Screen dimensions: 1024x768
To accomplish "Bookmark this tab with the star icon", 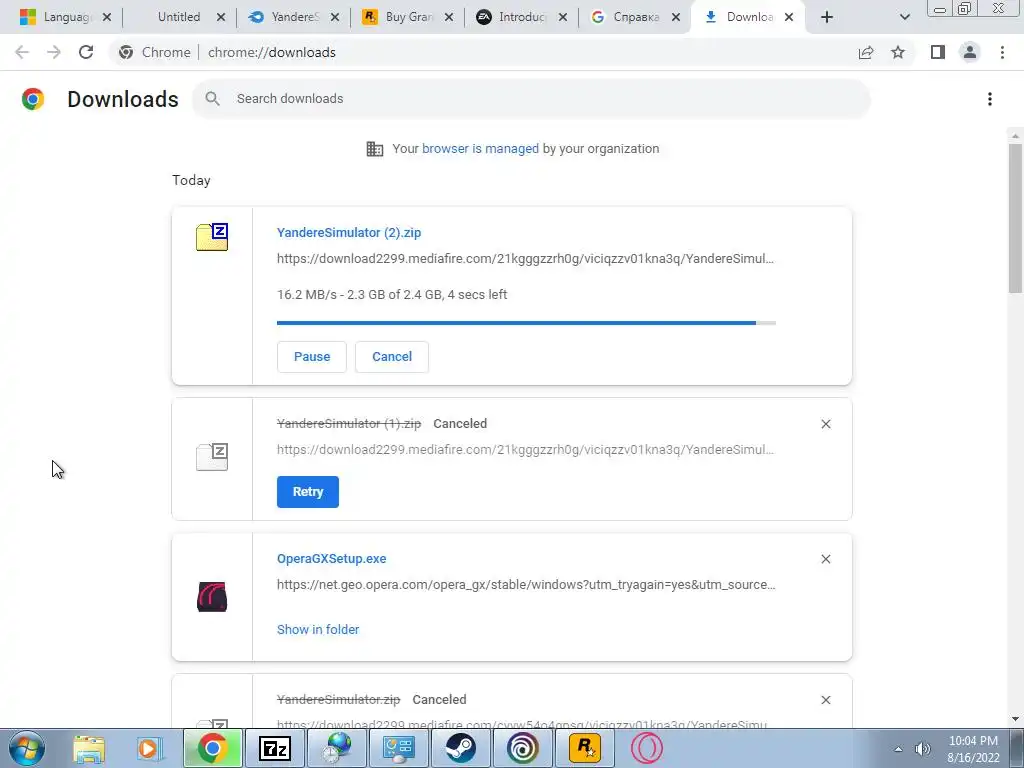I will pyautogui.click(x=898, y=52).
